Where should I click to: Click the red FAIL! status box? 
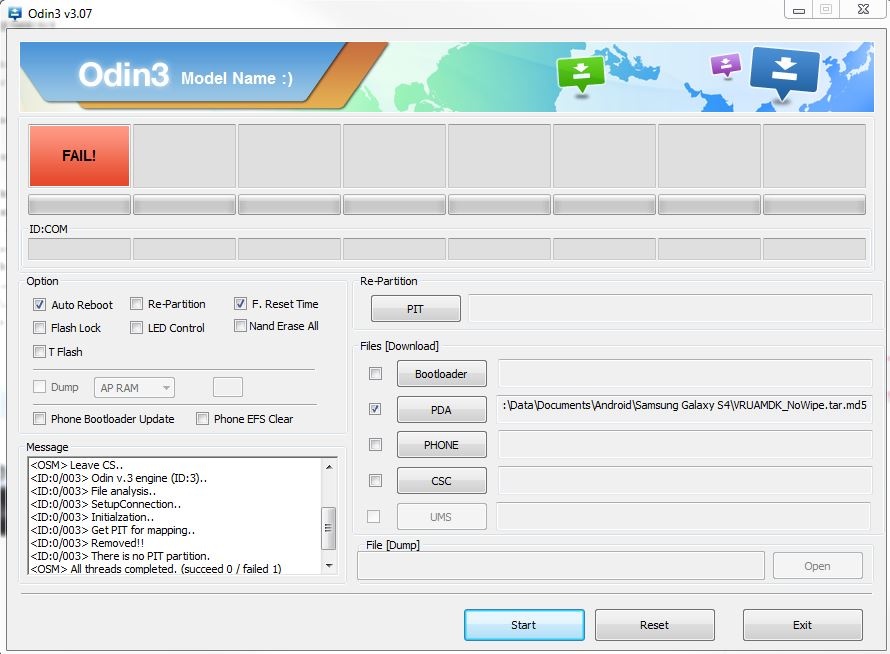79,156
